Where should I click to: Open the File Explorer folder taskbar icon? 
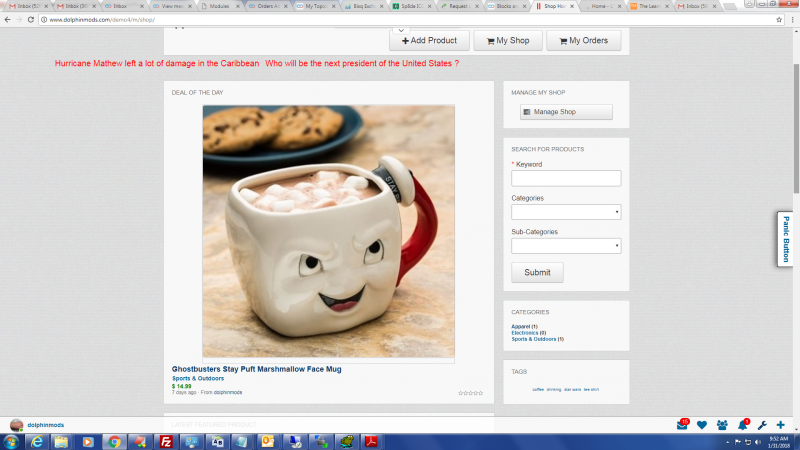pos(61,442)
